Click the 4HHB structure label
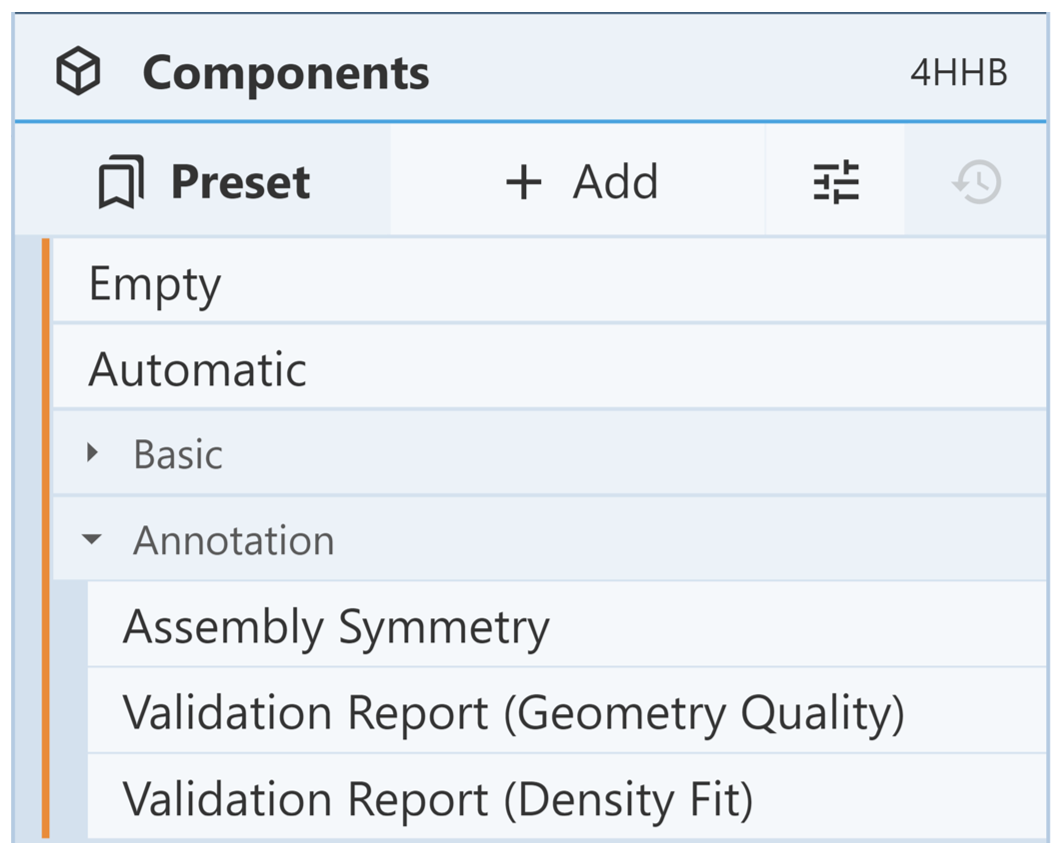The width and height of the screenshot is (1062, 852). click(x=958, y=73)
